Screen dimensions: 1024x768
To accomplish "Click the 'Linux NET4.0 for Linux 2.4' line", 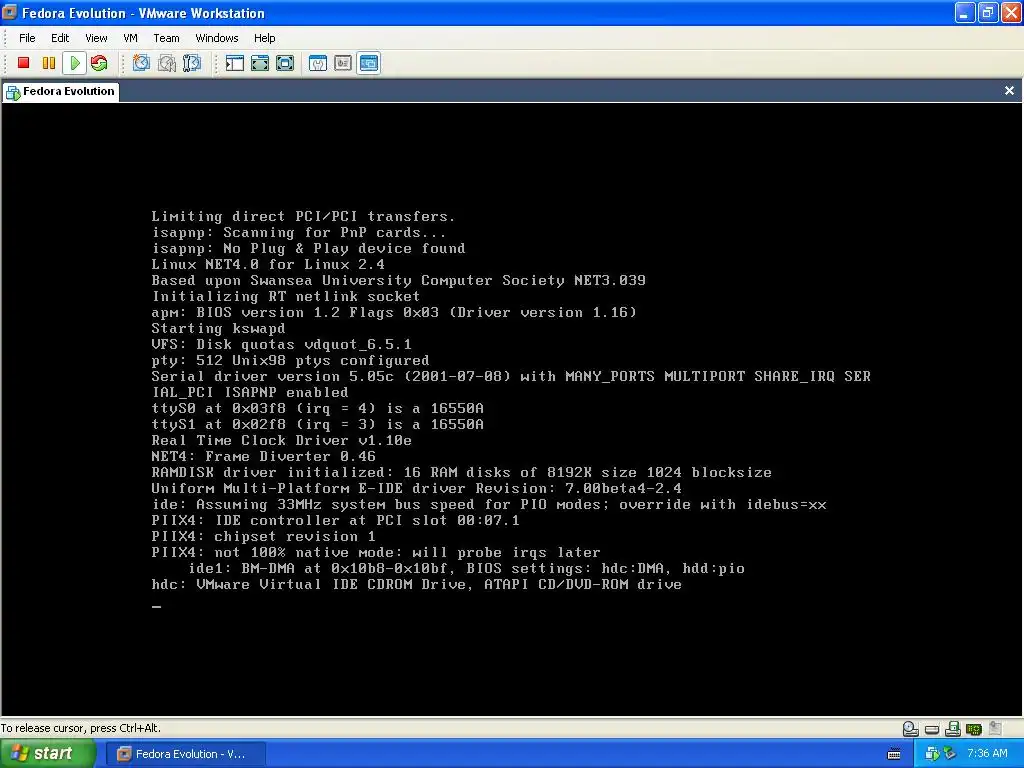I will 268,264.
